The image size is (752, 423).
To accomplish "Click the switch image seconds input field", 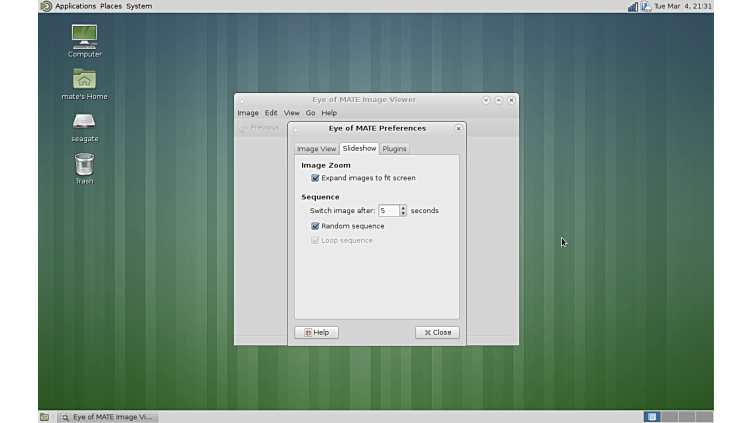I will [x=388, y=211].
